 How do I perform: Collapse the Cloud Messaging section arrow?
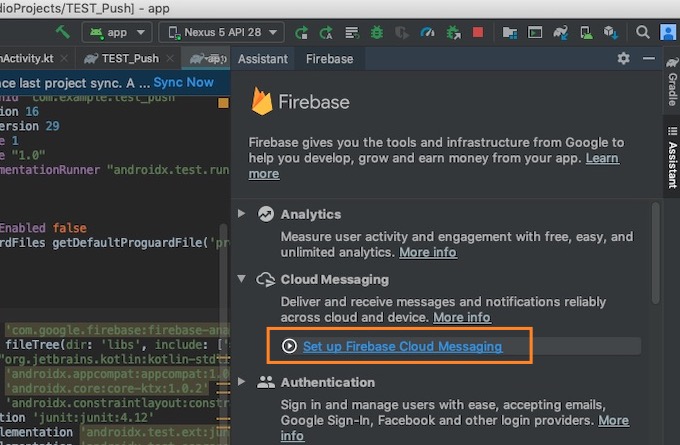click(242, 278)
